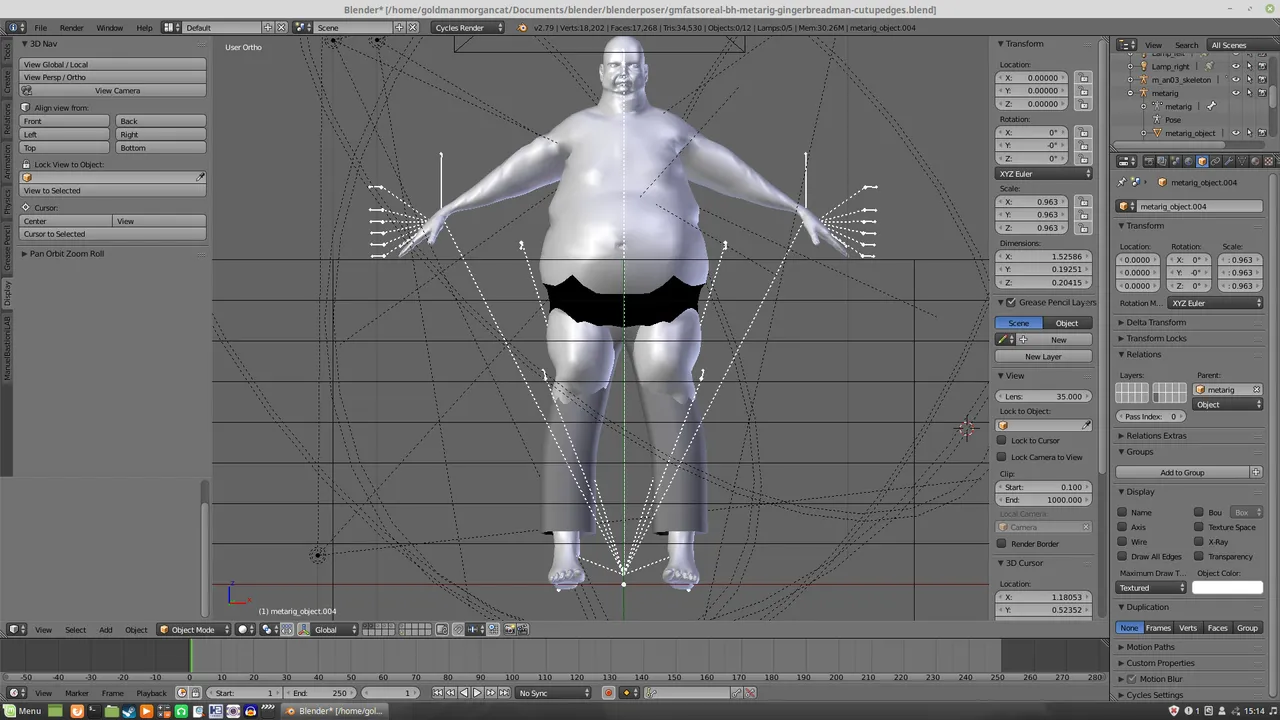This screenshot has height=720, width=1280.
Task: Open the Cycles Render engine dropdown
Action: pyautogui.click(x=468, y=27)
